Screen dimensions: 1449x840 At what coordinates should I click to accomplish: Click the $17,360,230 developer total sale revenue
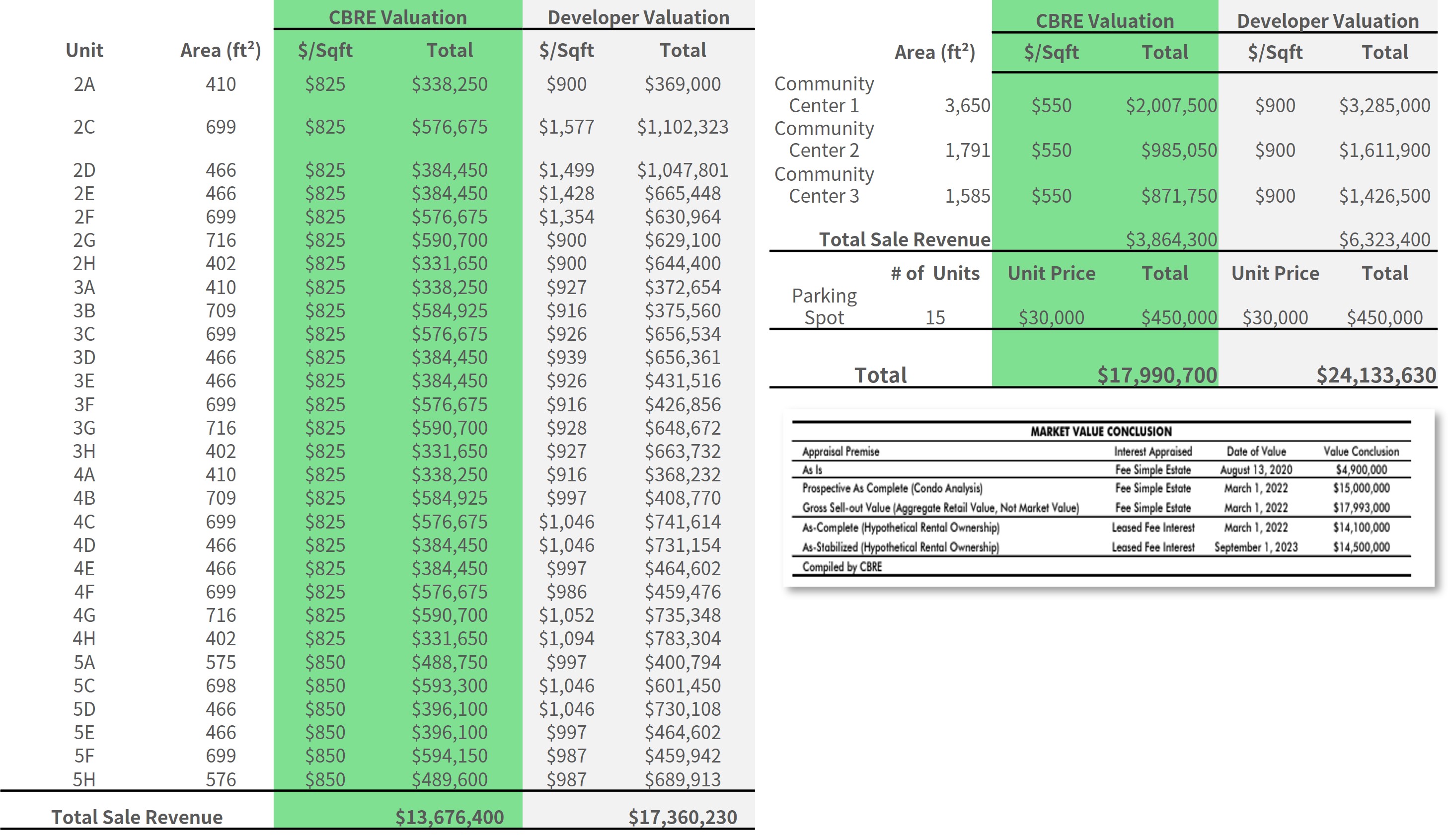(682, 817)
